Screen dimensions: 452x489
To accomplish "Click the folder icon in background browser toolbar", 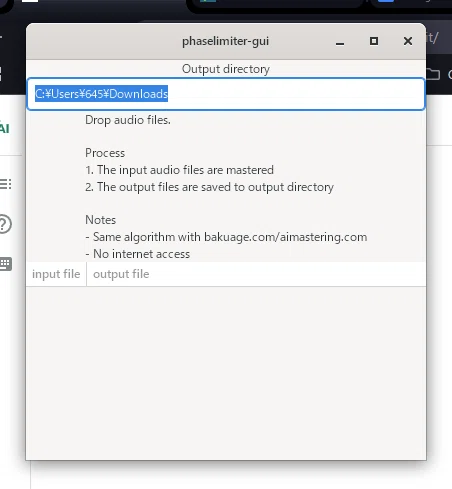I will click(433, 74).
